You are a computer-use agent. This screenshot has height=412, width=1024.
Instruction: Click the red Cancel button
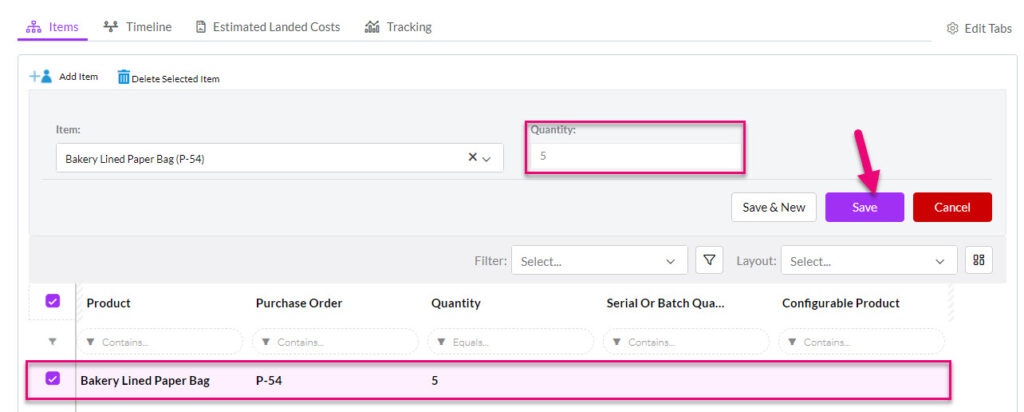(952, 207)
